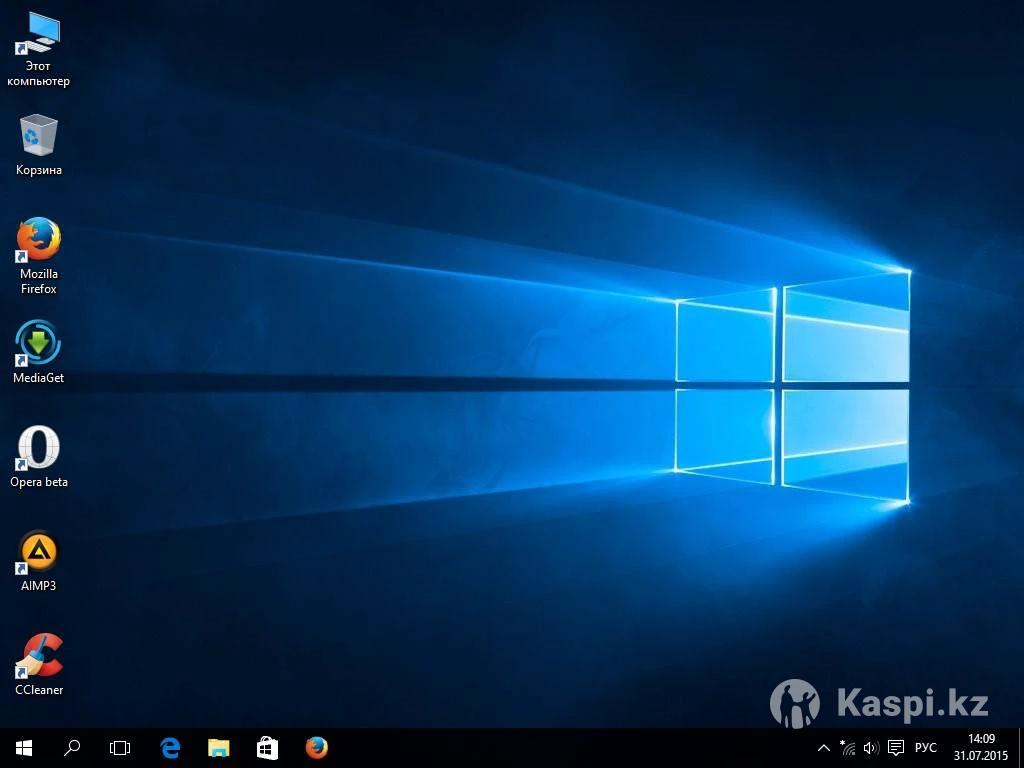This screenshot has width=1024, height=768.
Task: Launch Firefox from the taskbar
Action: pyautogui.click(x=316, y=748)
